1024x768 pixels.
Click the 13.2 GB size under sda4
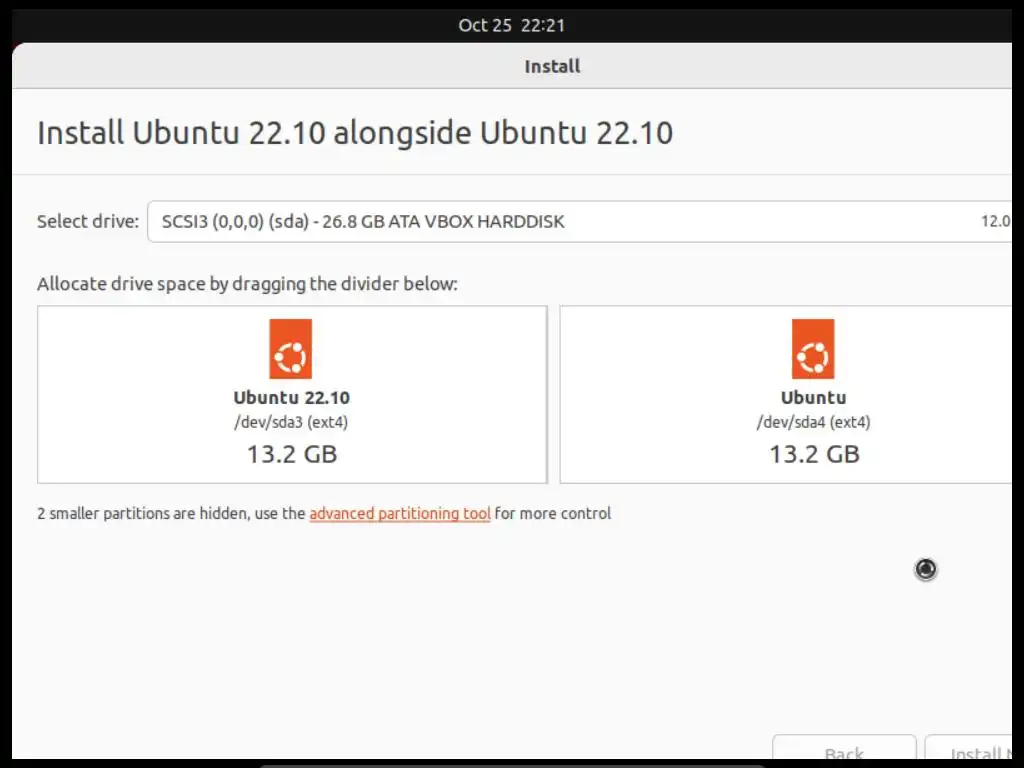(813, 454)
